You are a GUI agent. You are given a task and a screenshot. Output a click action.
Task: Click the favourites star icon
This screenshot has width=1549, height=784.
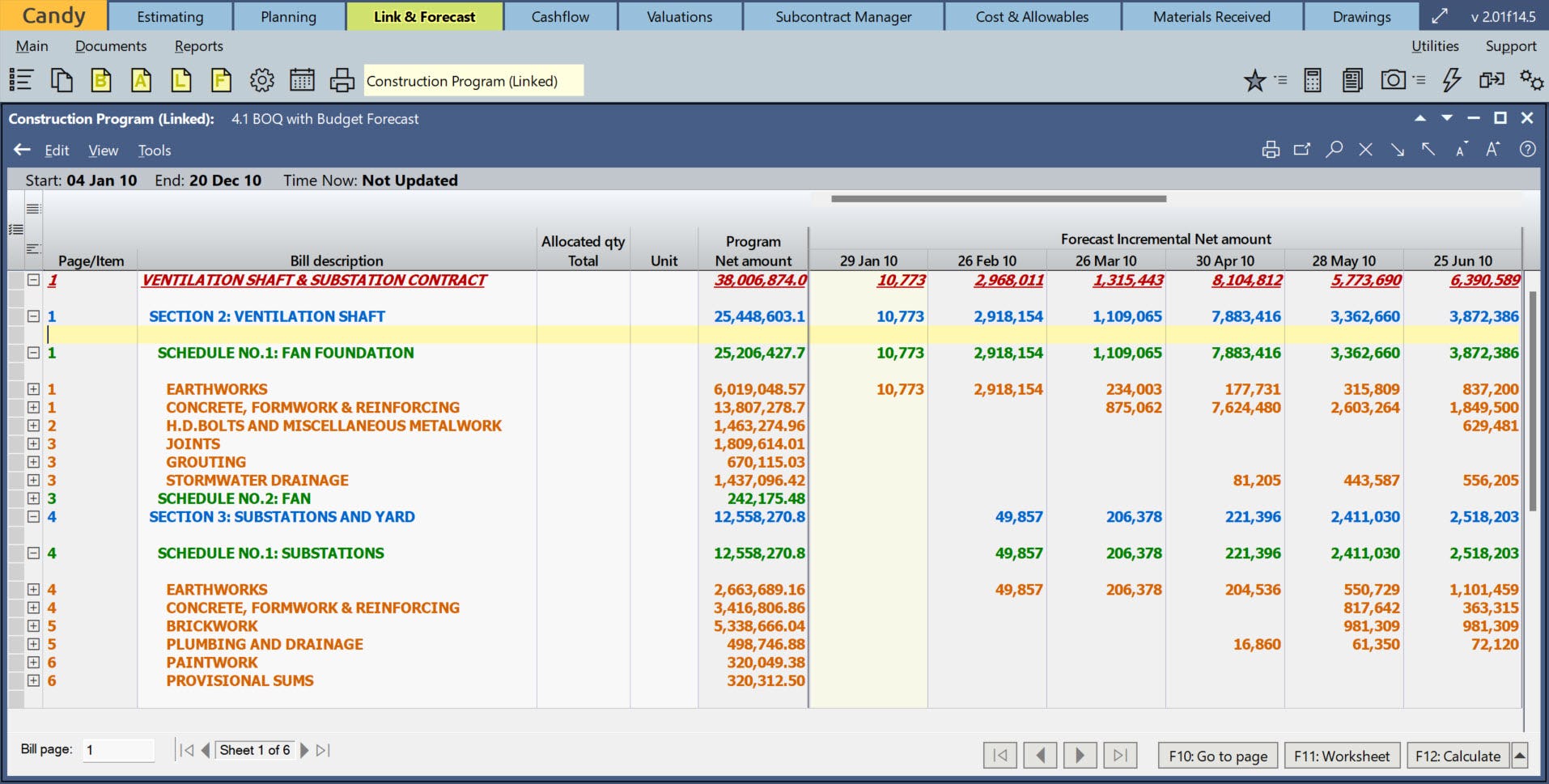click(x=1254, y=80)
